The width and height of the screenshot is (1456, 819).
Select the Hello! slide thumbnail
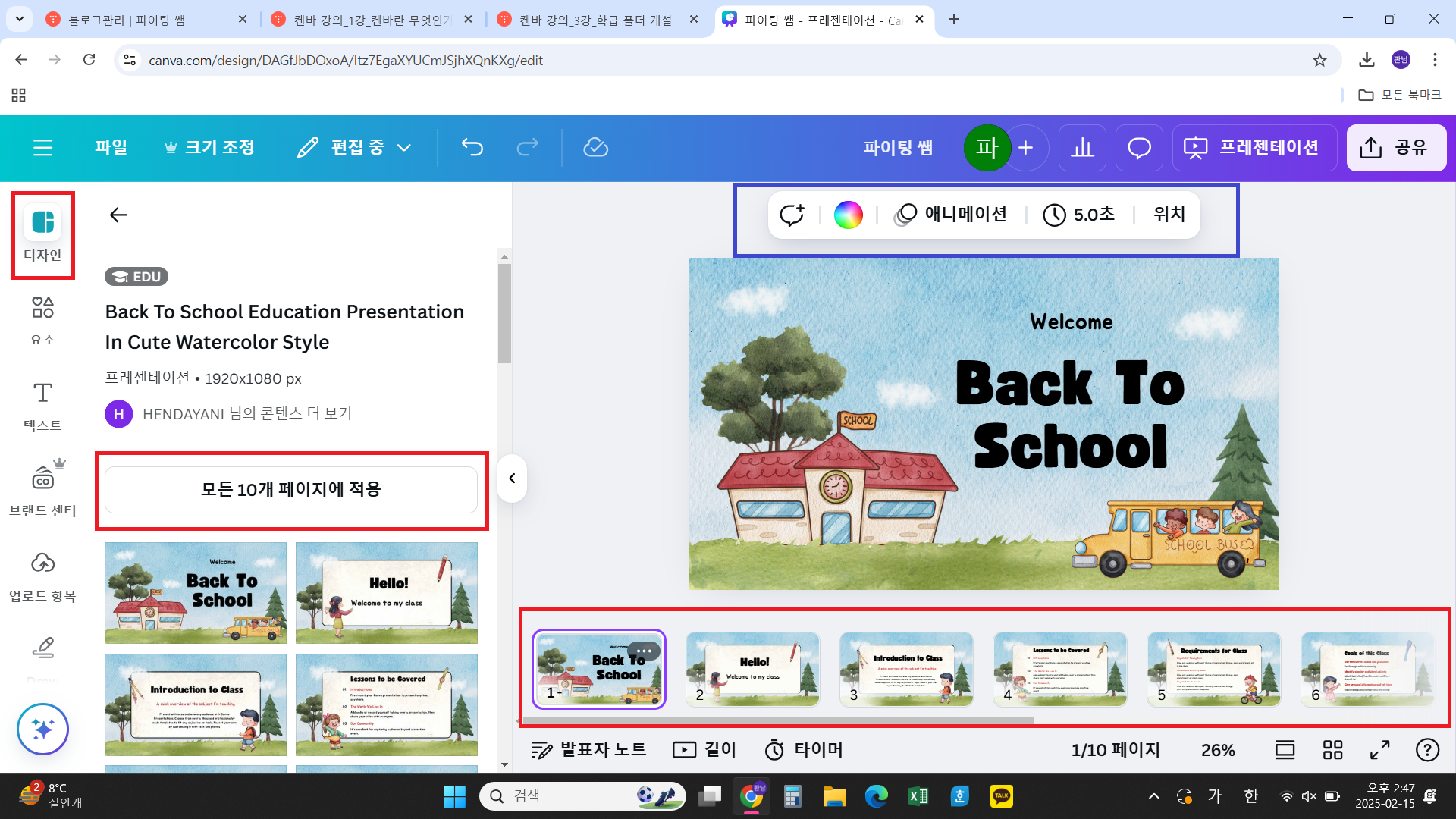tap(752, 670)
